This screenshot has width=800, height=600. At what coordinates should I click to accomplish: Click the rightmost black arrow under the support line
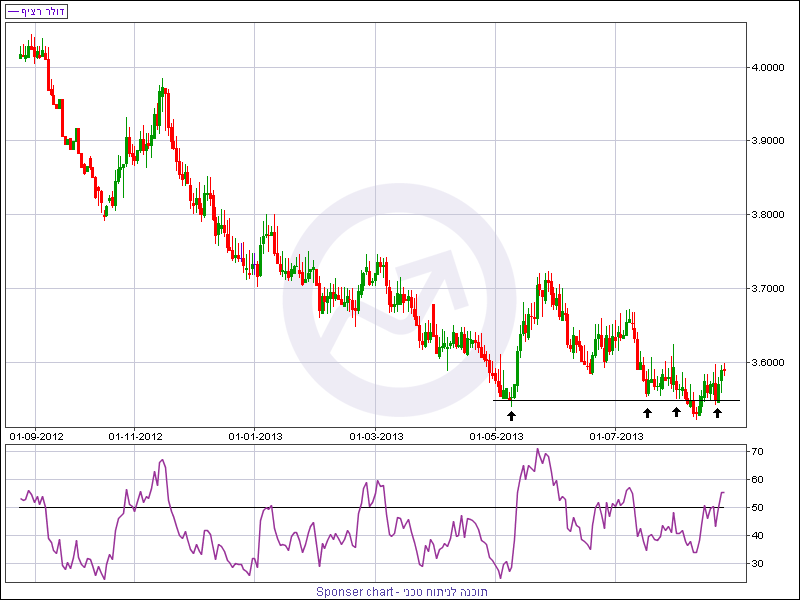click(717, 412)
